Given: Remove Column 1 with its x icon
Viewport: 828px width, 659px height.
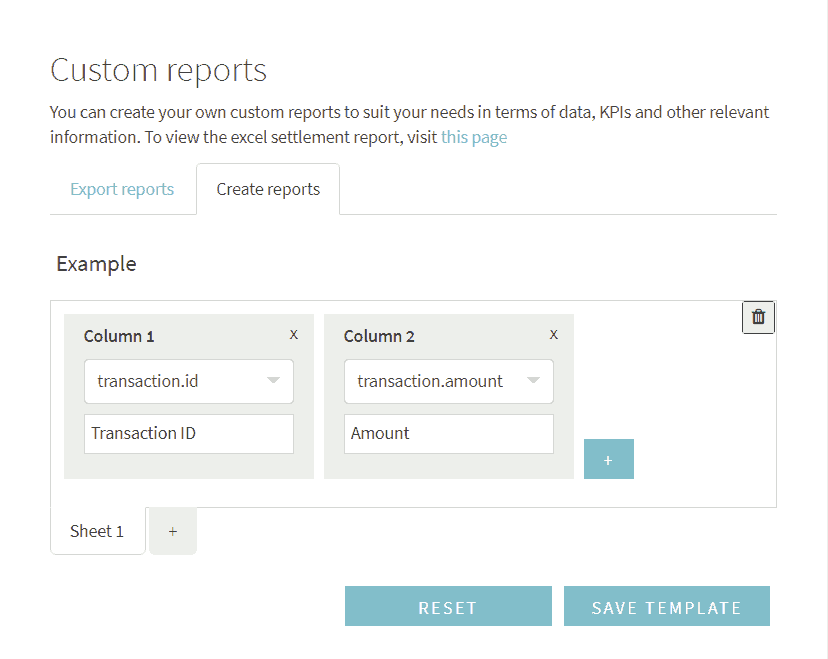Looking at the screenshot, I should (x=294, y=335).
